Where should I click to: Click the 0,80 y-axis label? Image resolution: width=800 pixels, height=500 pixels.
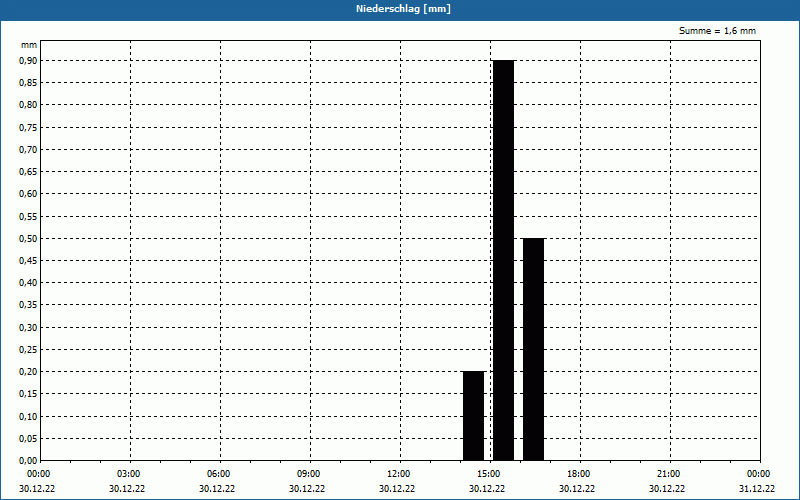28,105
